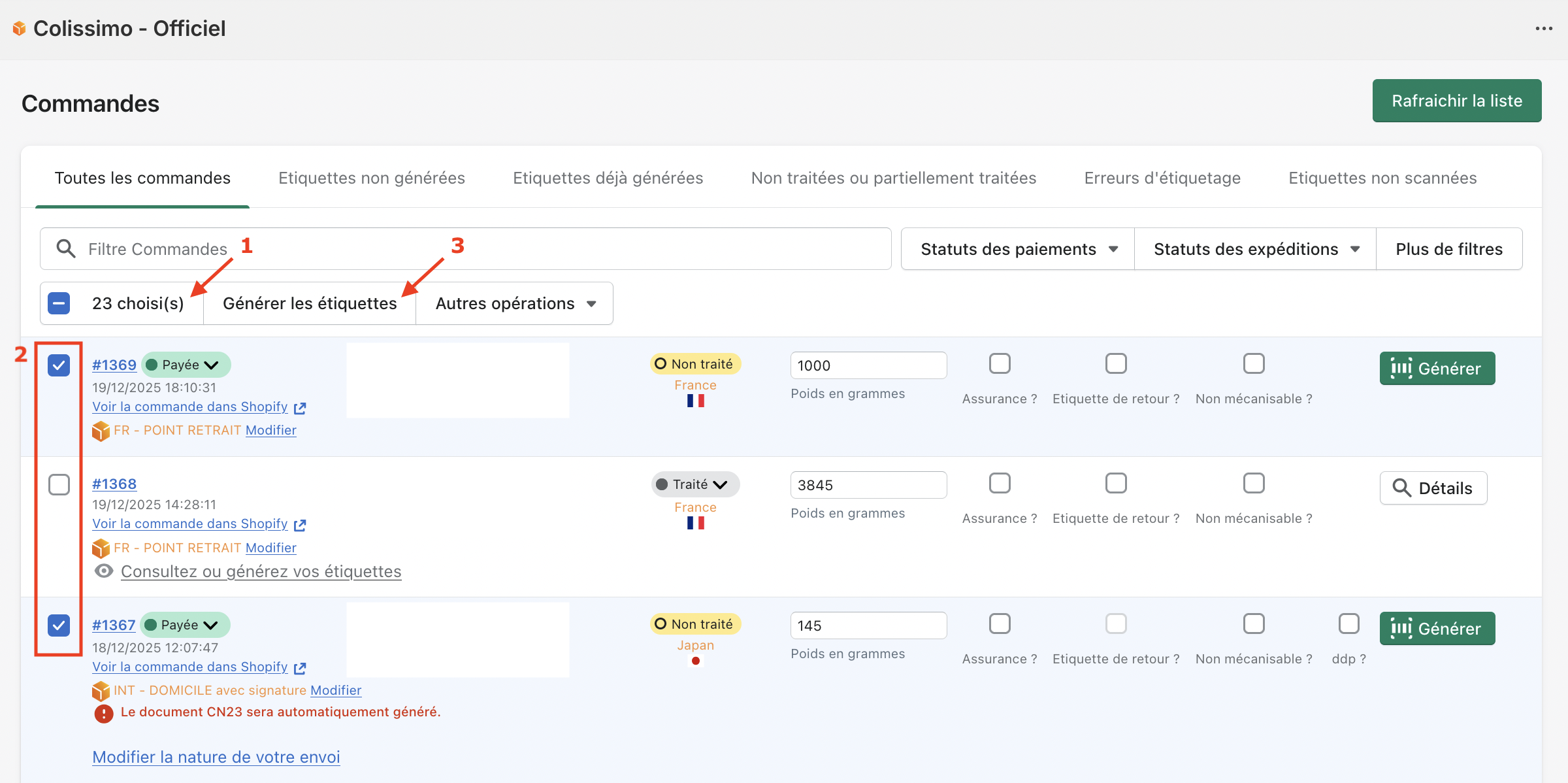Click the Colissimo app logo icon
This screenshot has width=1568, height=783.
[19, 28]
